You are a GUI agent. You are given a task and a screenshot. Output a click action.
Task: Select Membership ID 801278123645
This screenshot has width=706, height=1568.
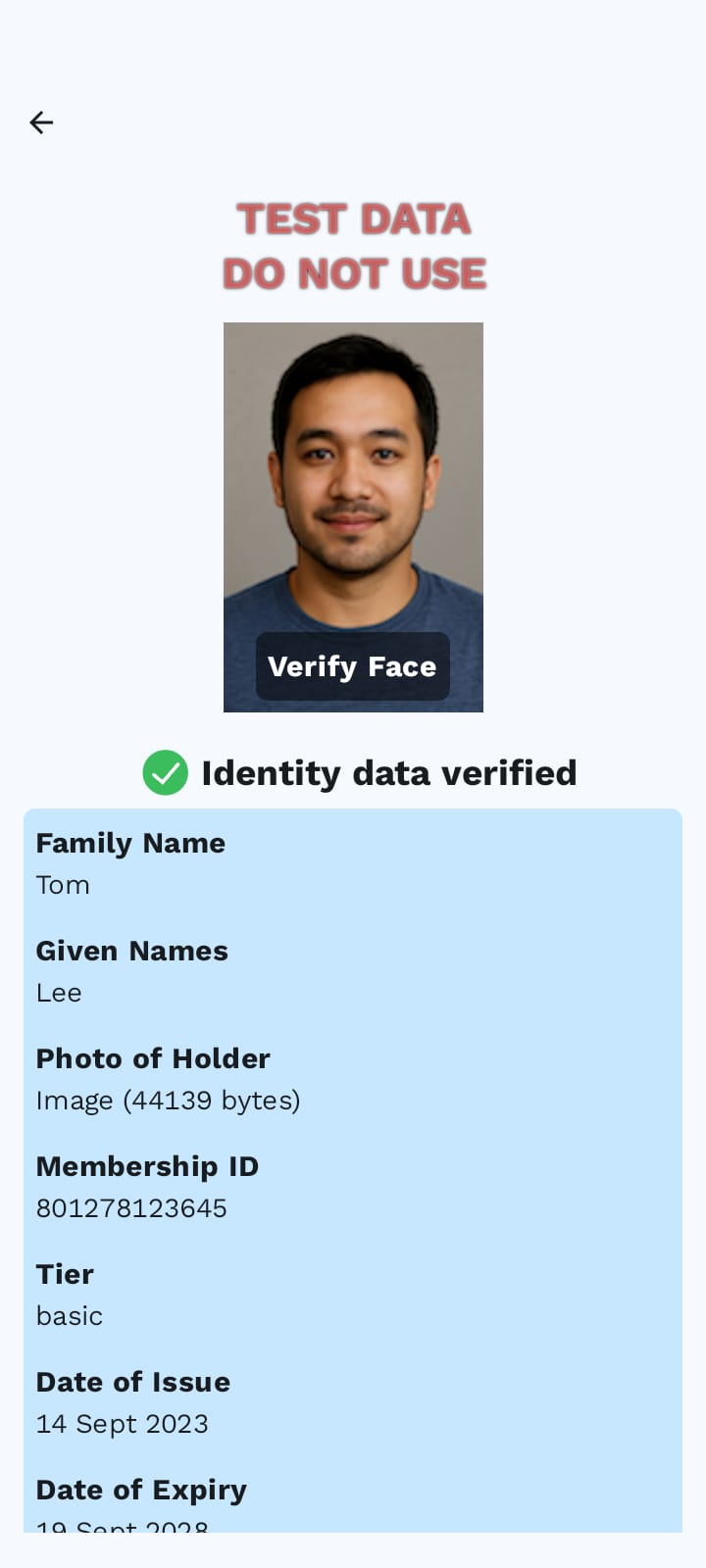tap(131, 1207)
